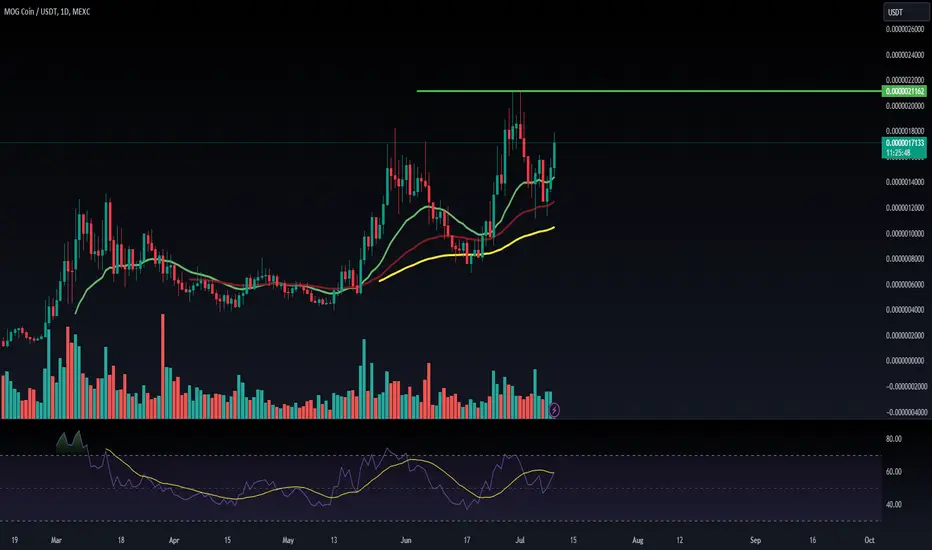The height and width of the screenshot is (550, 932).
Task: Click the Jun date label
Action: point(406,540)
